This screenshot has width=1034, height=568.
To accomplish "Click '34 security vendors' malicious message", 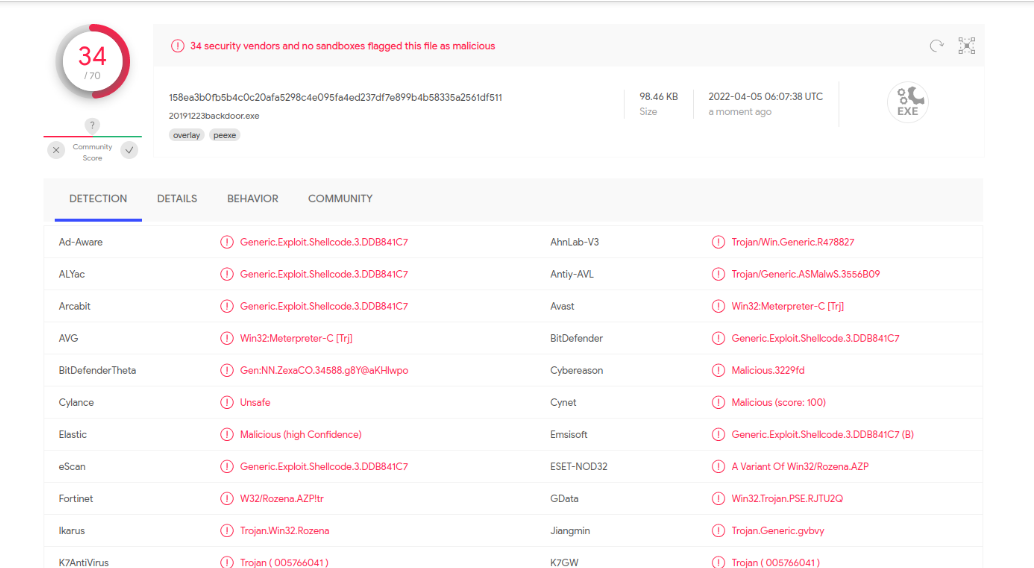I will click(342, 46).
